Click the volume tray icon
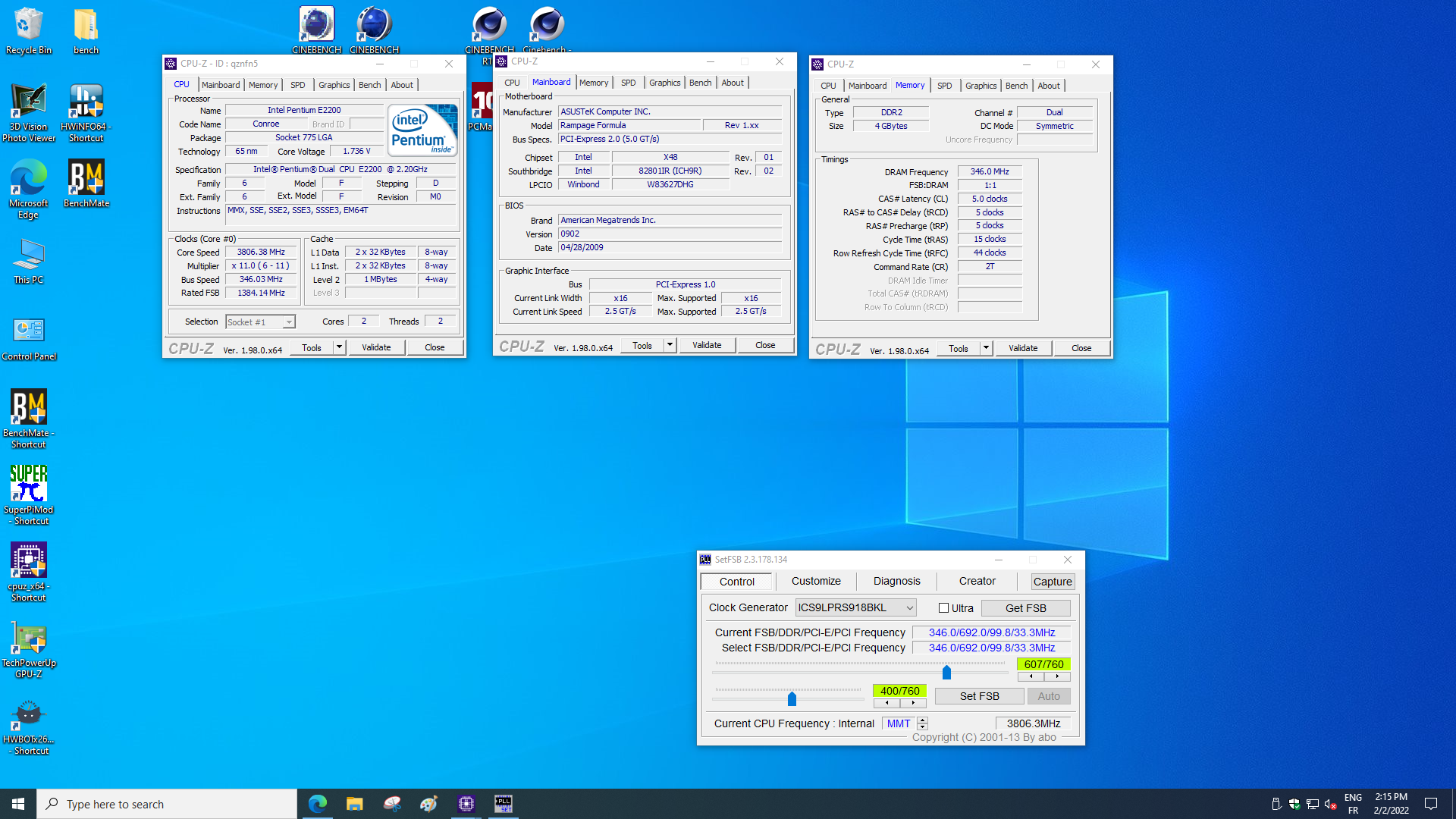 (x=1330, y=805)
